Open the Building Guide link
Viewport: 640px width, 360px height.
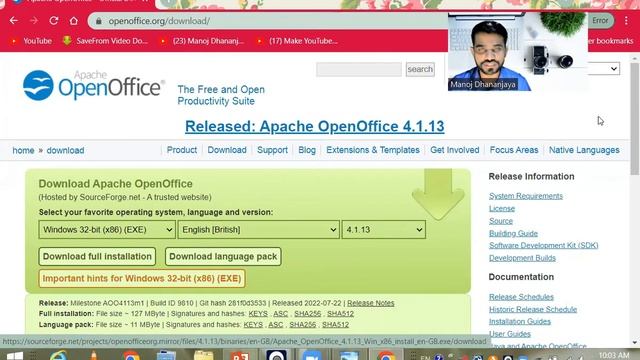click(x=513, y=233)
